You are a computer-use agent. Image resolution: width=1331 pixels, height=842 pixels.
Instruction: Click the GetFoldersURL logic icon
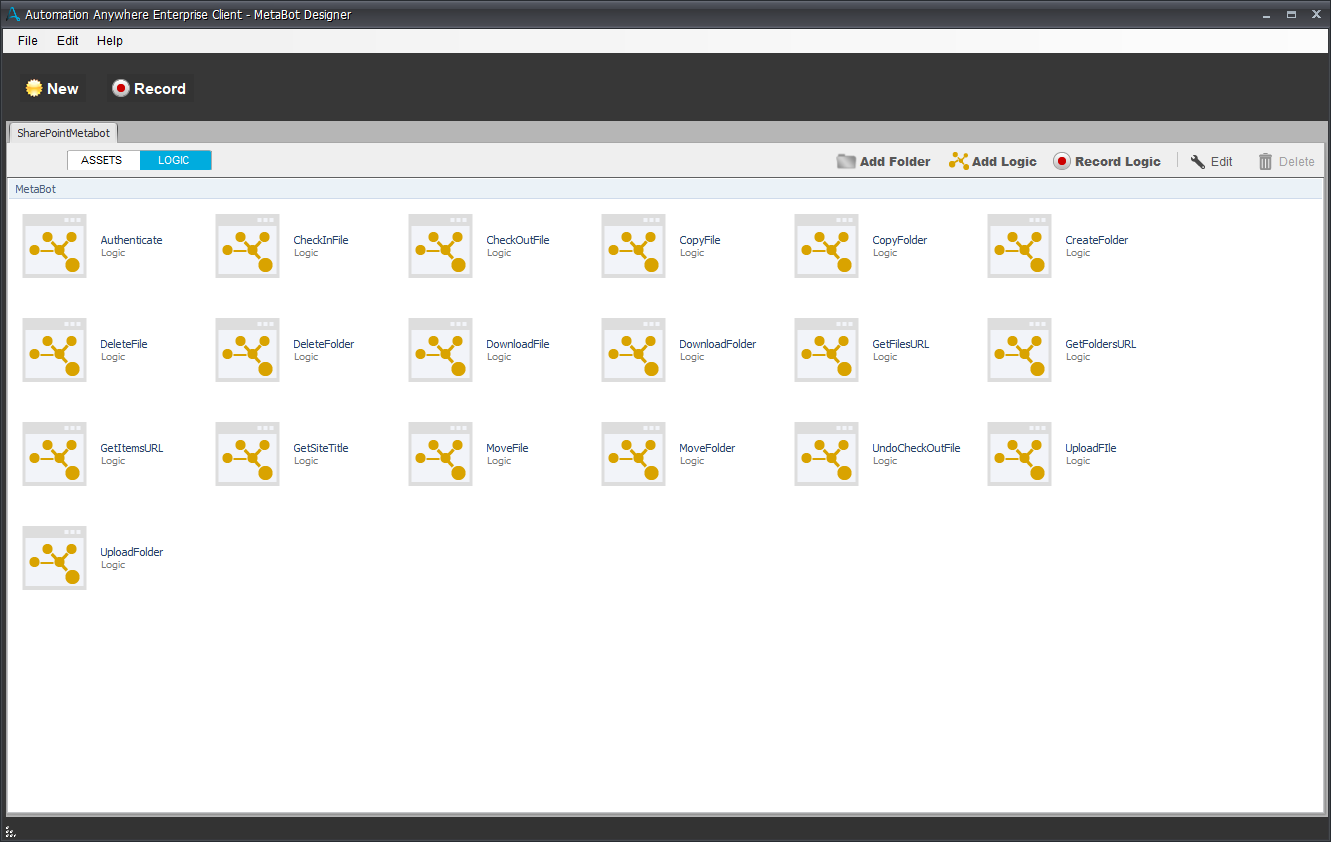[1019, 350]
